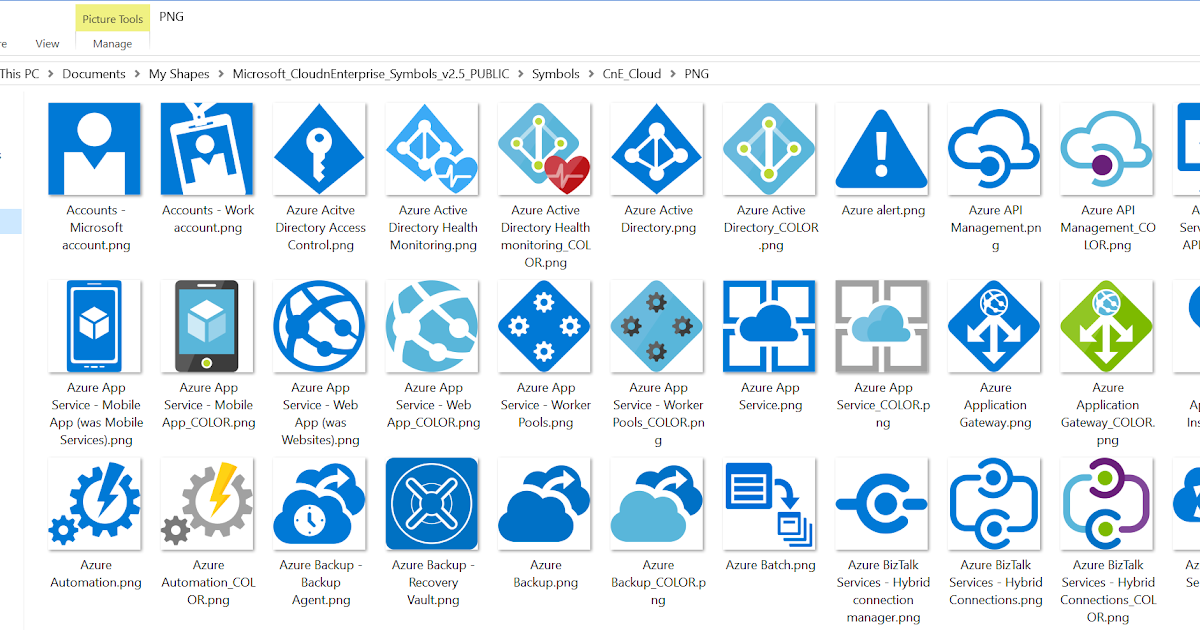1200x630 pixels.
Task: Go to Microsoft_CloudnEnterprise_Symbols_v2.5_PUBLIC breadcrumb
Action: [x=371, y=74]
